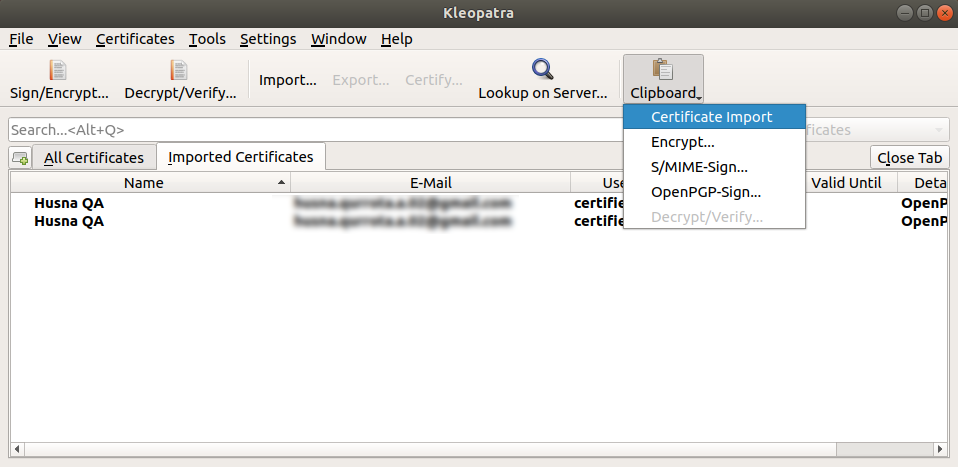This screenshot has width=958, height=467.
Task: Click the Clipboard toolbar icon
Action: (x=662, y=70)
